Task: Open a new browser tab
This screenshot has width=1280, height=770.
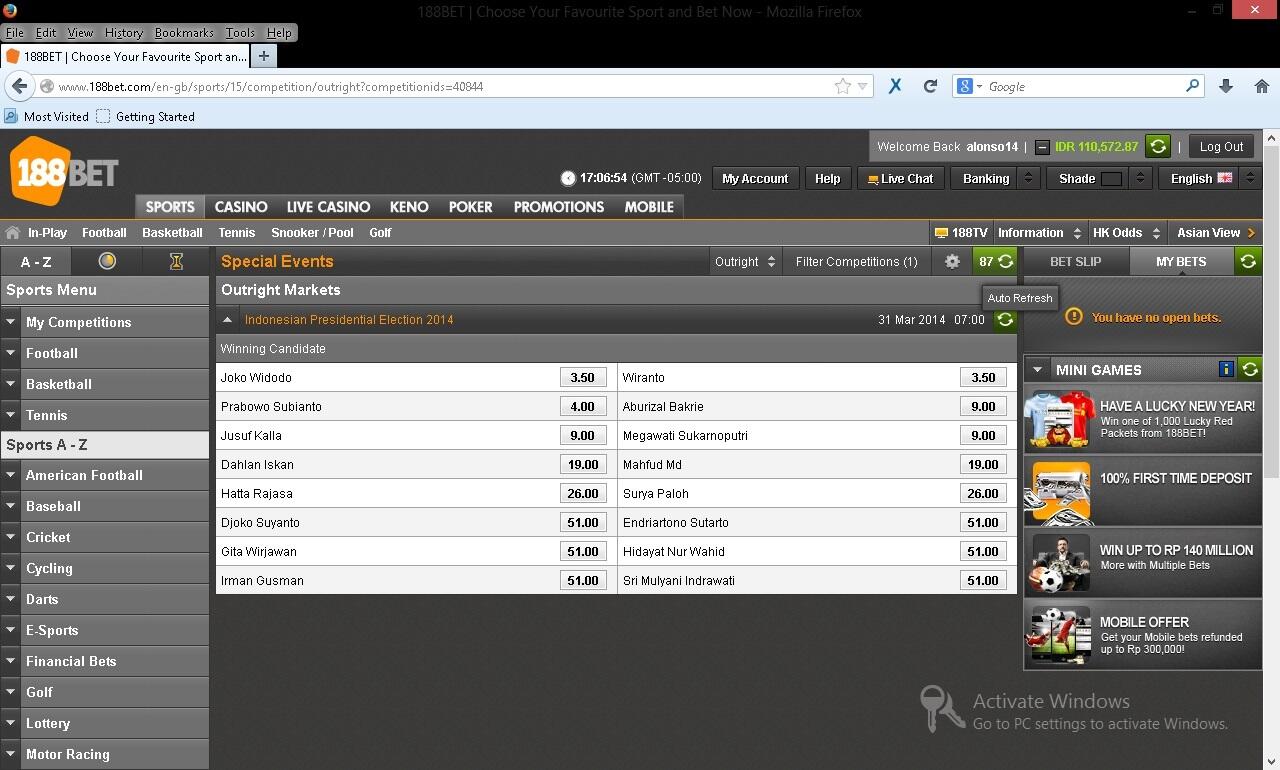Action: tap(264, 56)
